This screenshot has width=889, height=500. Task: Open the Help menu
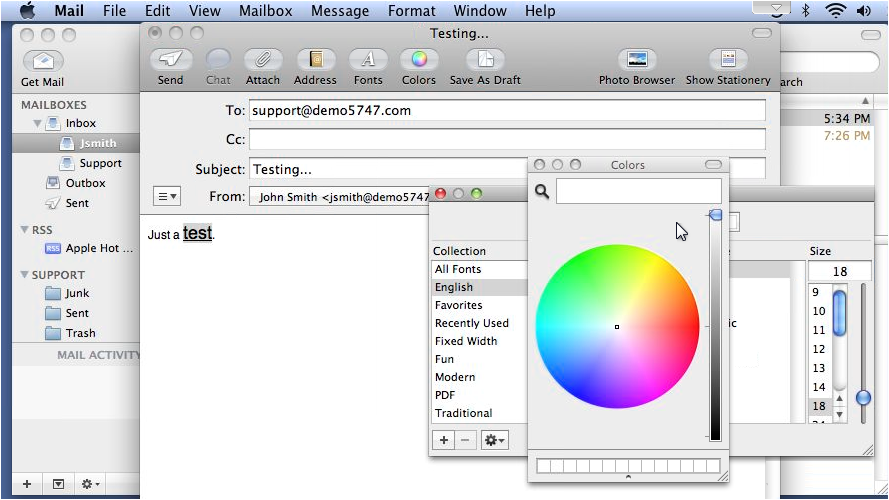[540, 10]
